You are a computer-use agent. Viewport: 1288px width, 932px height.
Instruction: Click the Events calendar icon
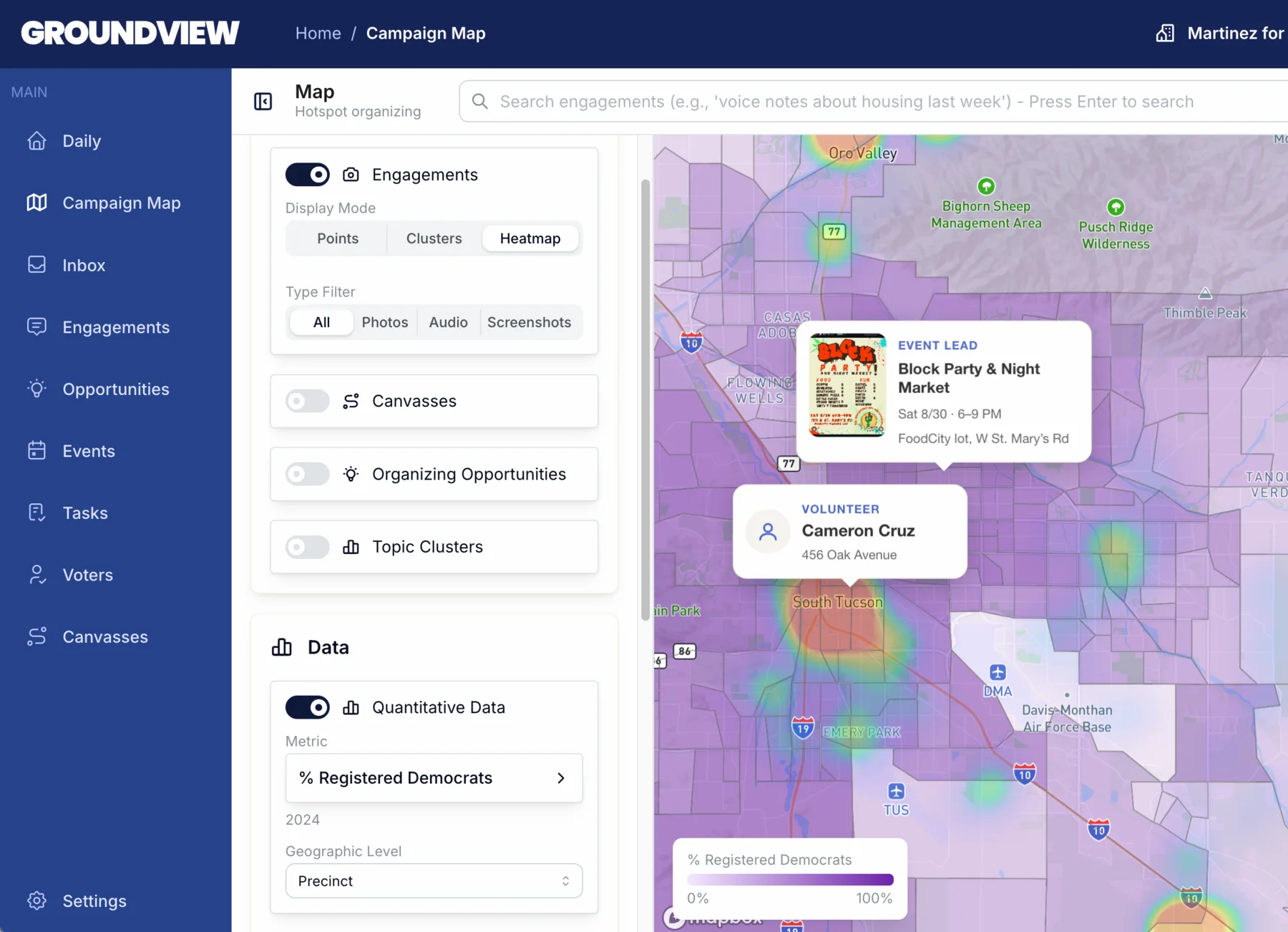pos(36,451)
